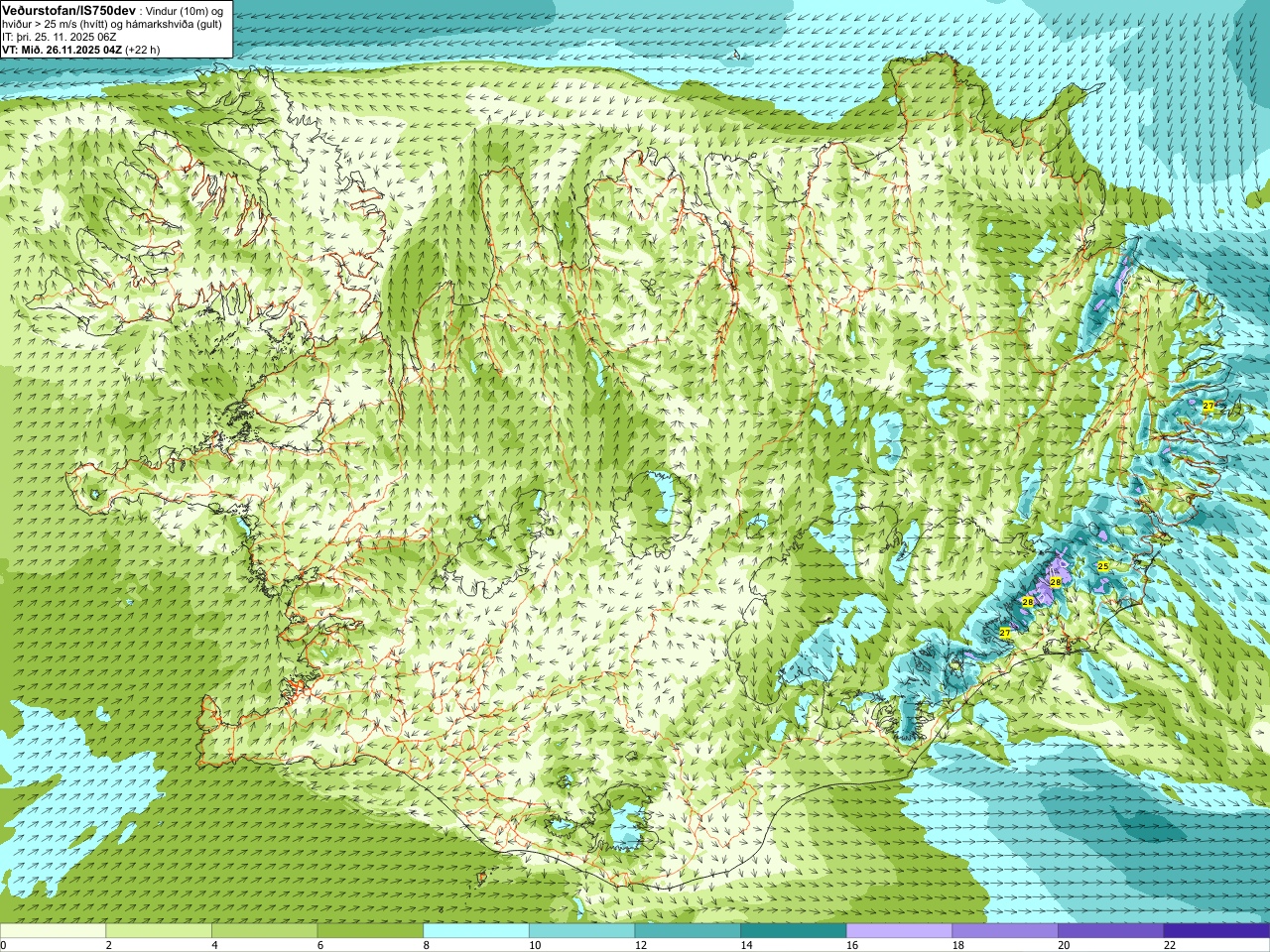This screenshot has height=952, width=1270.
Task: Click the light green 2–4 m/s legend swatch
Action: point(159,931)
